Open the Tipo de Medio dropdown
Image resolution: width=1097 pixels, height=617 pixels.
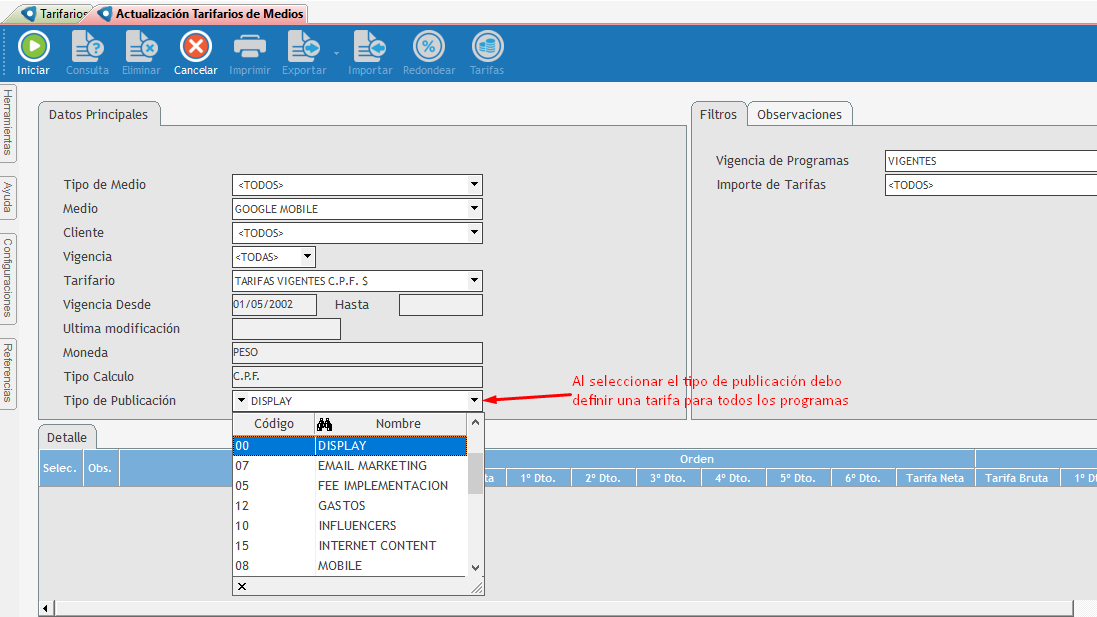(474, 185)
